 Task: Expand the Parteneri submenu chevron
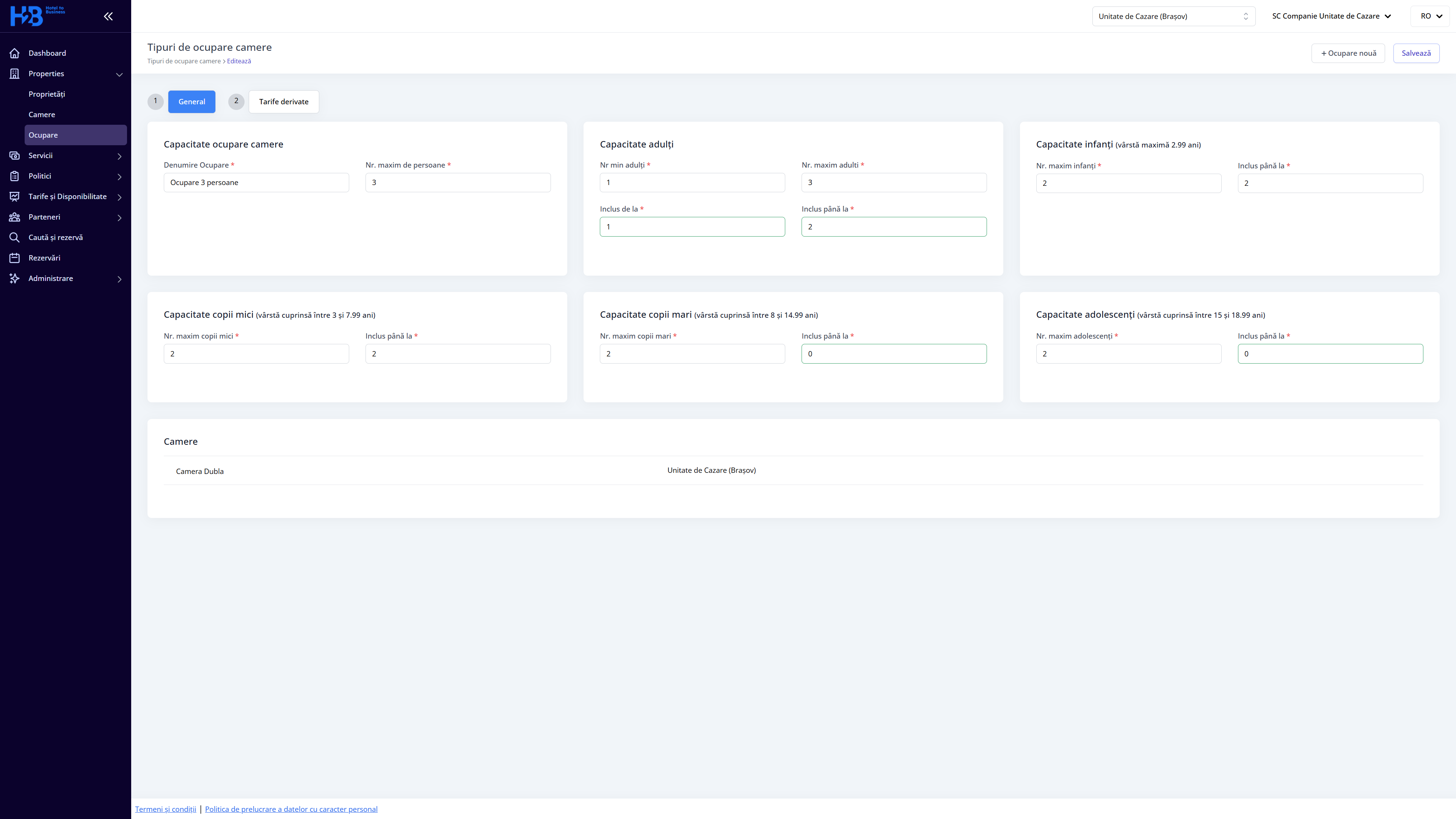119,218
